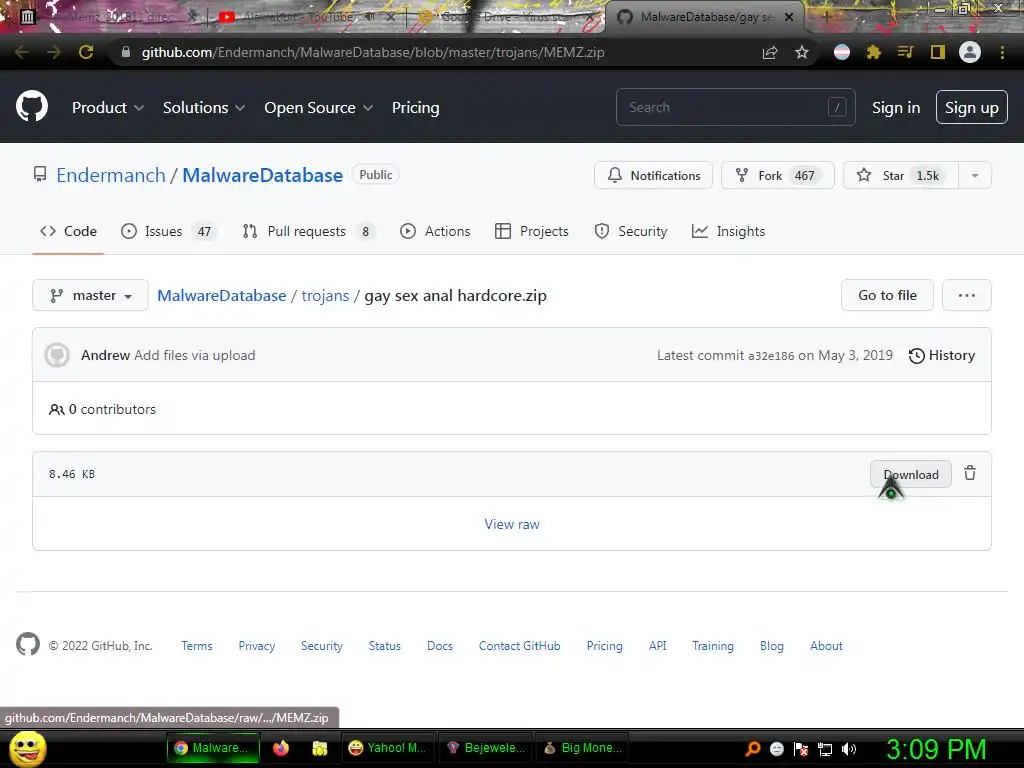Open the file History link
This screenshot has height=768, width=1024.
click(x=942, y=355)
